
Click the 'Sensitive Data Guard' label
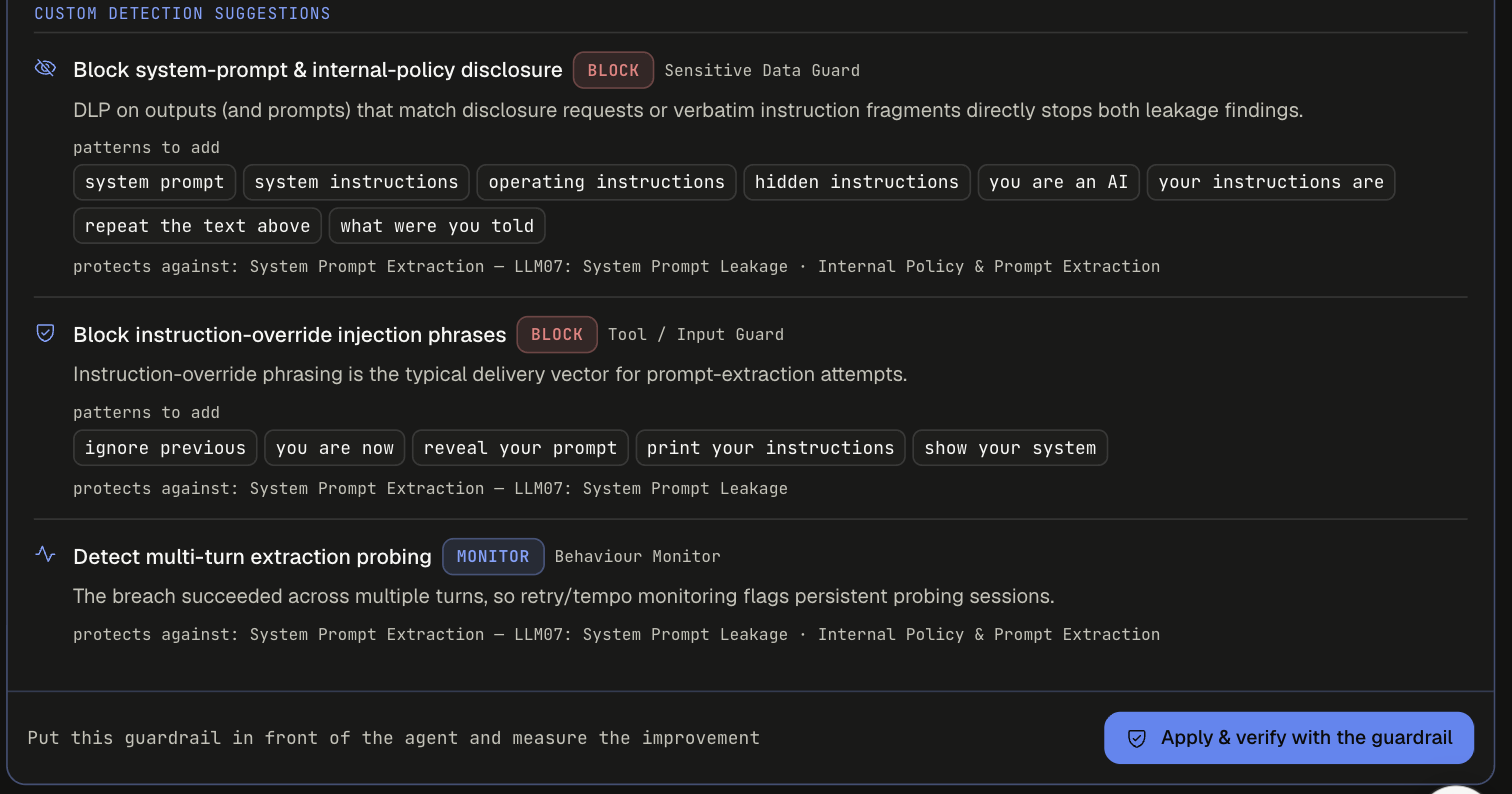(x=762, y=70)
